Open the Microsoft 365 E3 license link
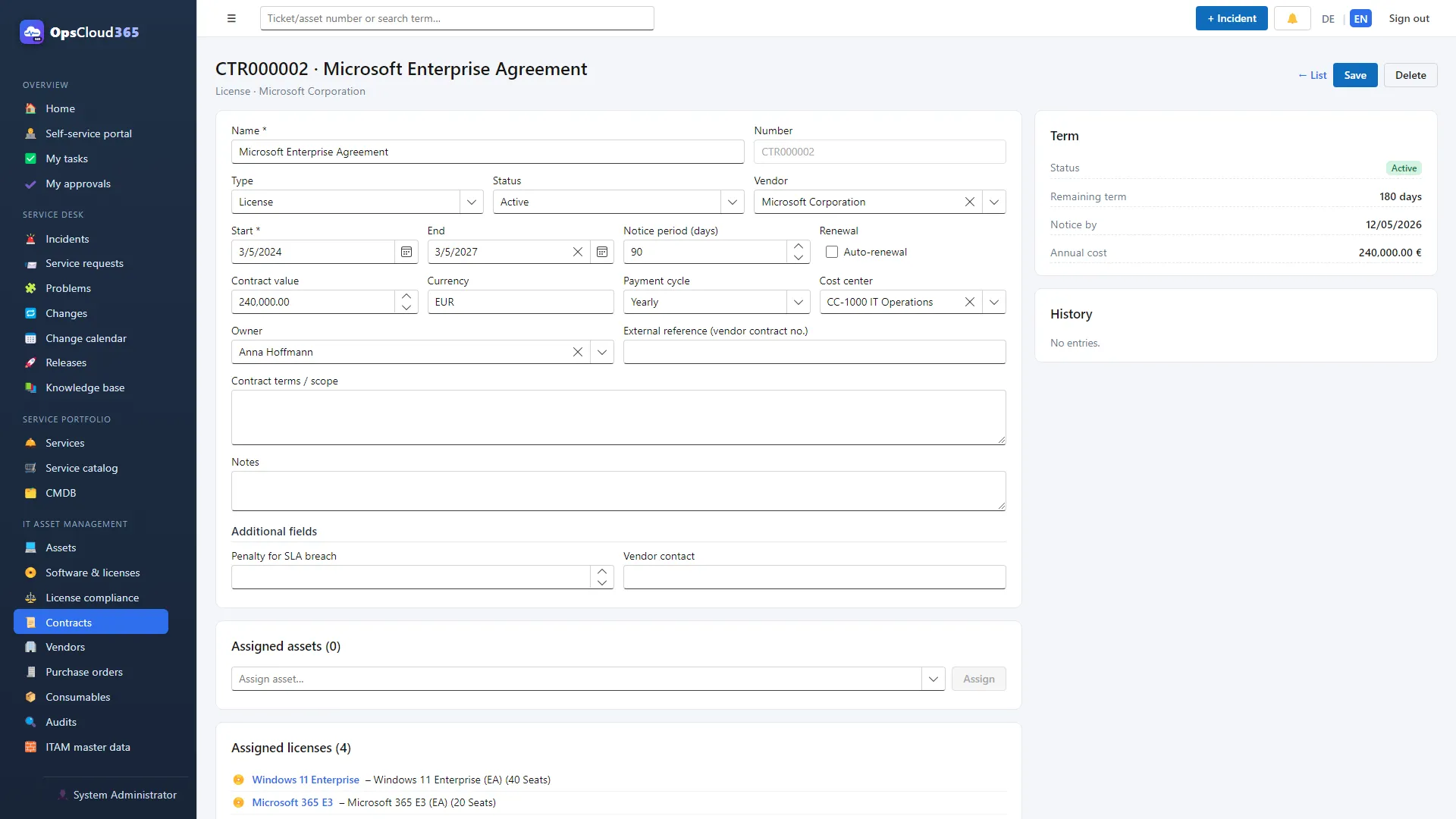The image size is (1456, 819). click(292, 802)
